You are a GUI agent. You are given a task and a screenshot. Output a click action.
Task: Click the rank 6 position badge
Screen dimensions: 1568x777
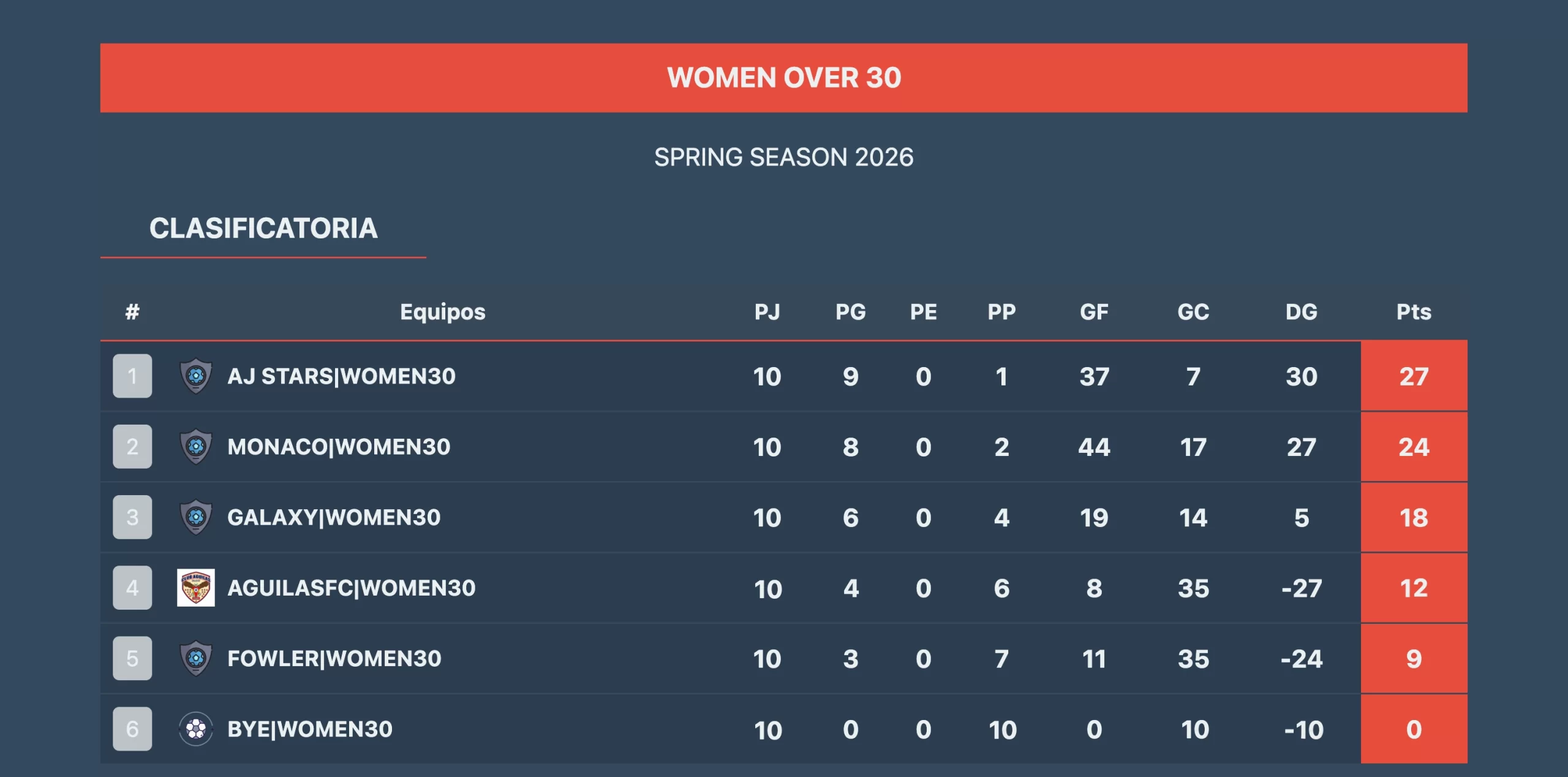click(132, 729)
